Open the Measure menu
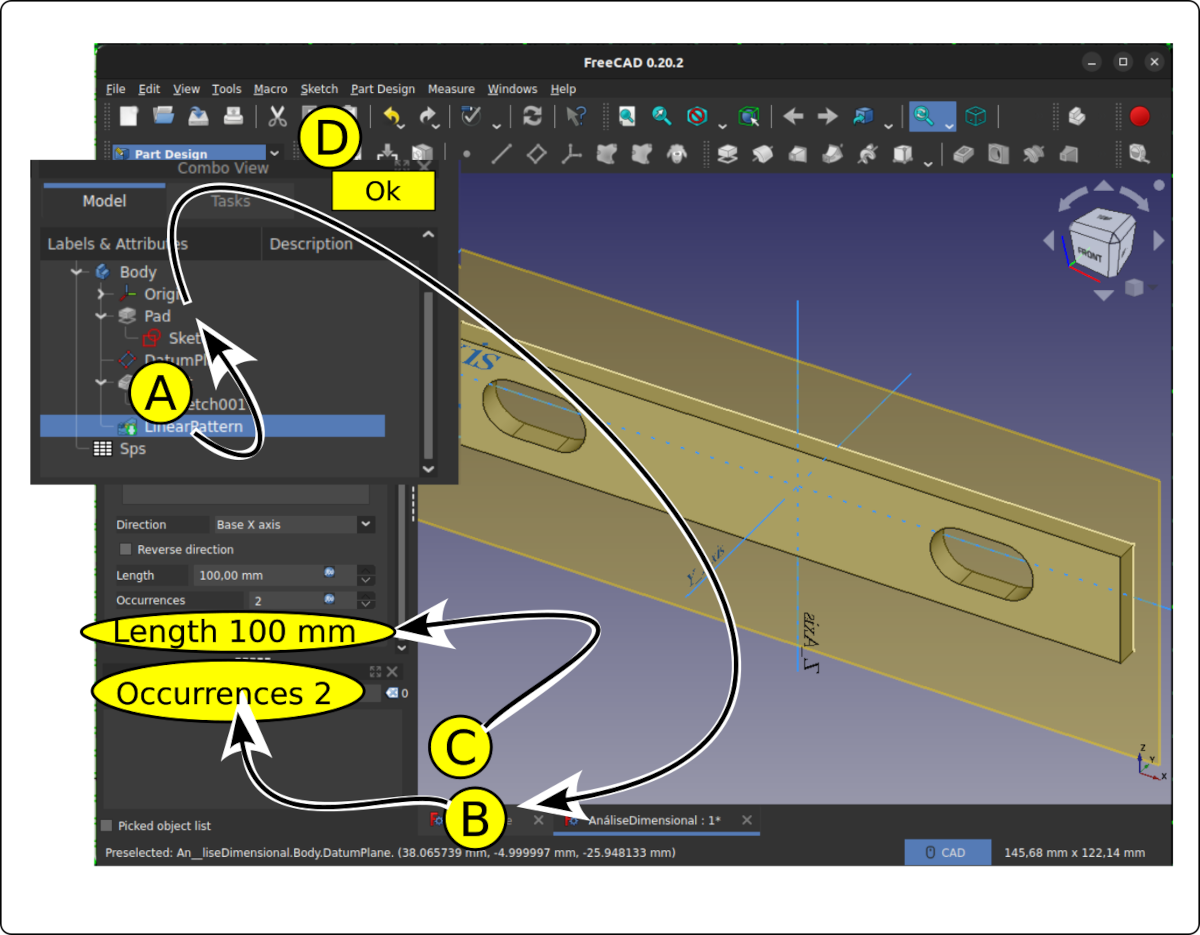This screenshot has width=1200, height=935. [451, 89]
